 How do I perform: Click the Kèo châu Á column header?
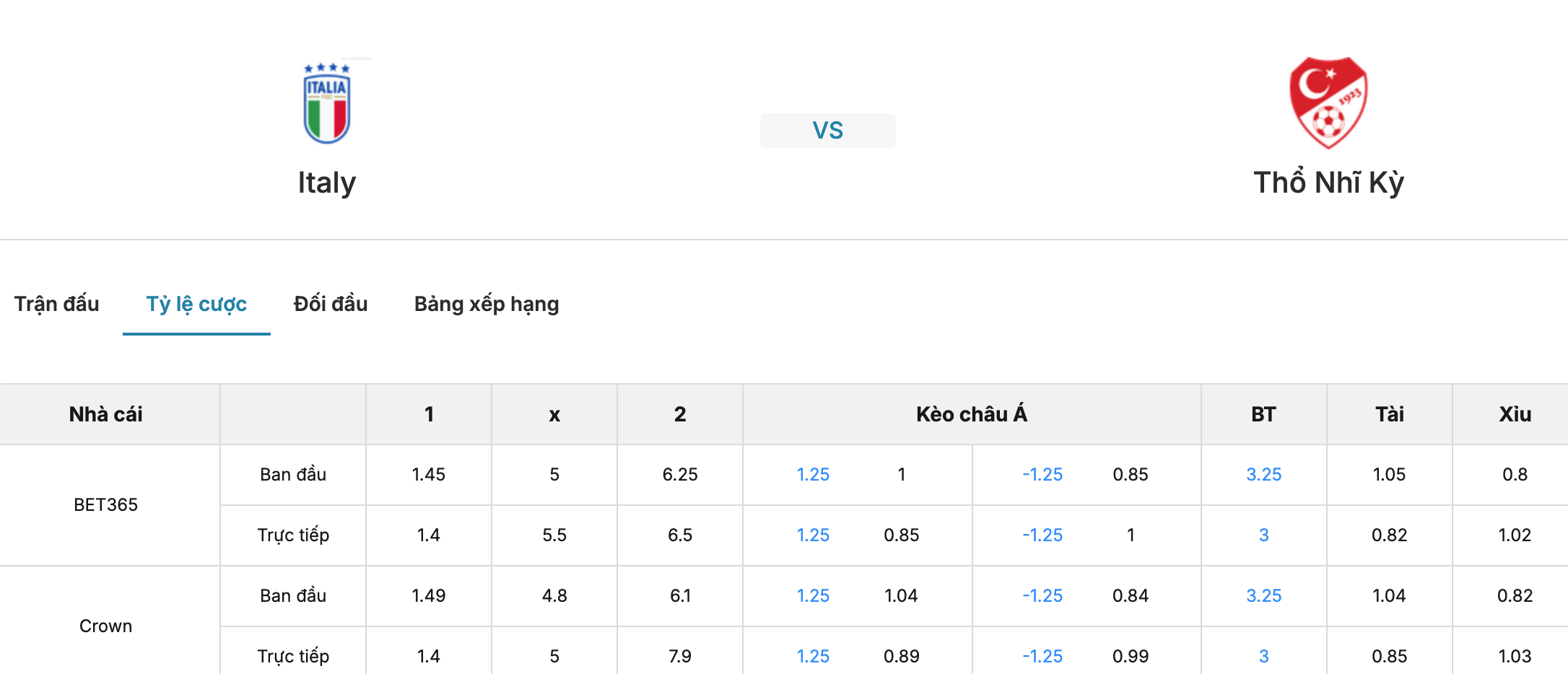pyautogui.click(x=972, y=414)
